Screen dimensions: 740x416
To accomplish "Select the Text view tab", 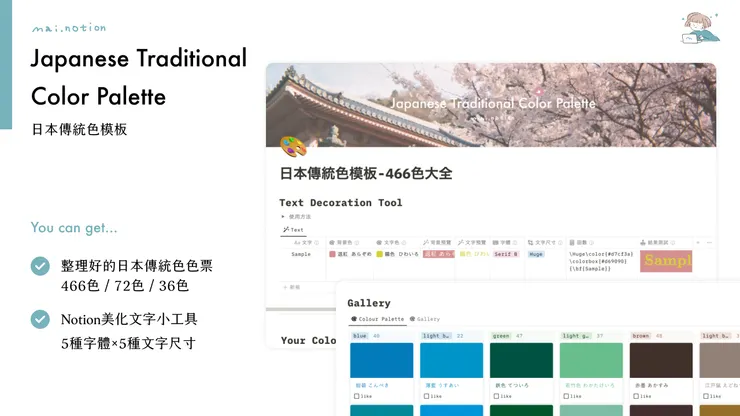I will click(293, 230).
